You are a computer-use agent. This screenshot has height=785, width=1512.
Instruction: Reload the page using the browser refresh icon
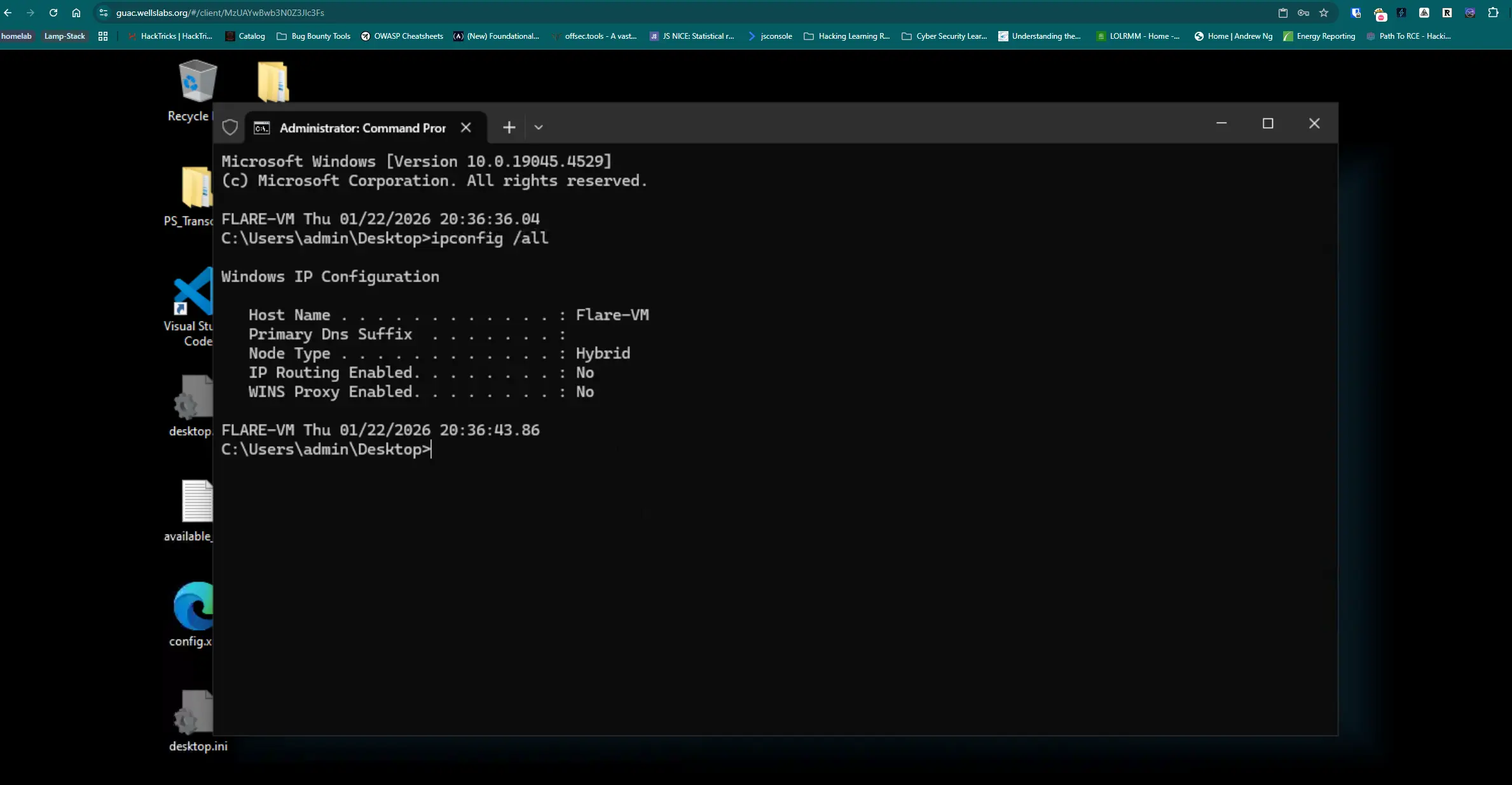[x=53, y=13]
